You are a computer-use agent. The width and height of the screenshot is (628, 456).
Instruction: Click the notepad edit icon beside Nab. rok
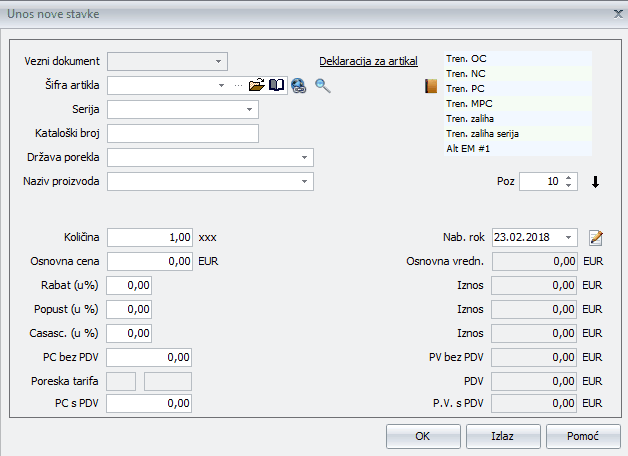tap(596, 237)
